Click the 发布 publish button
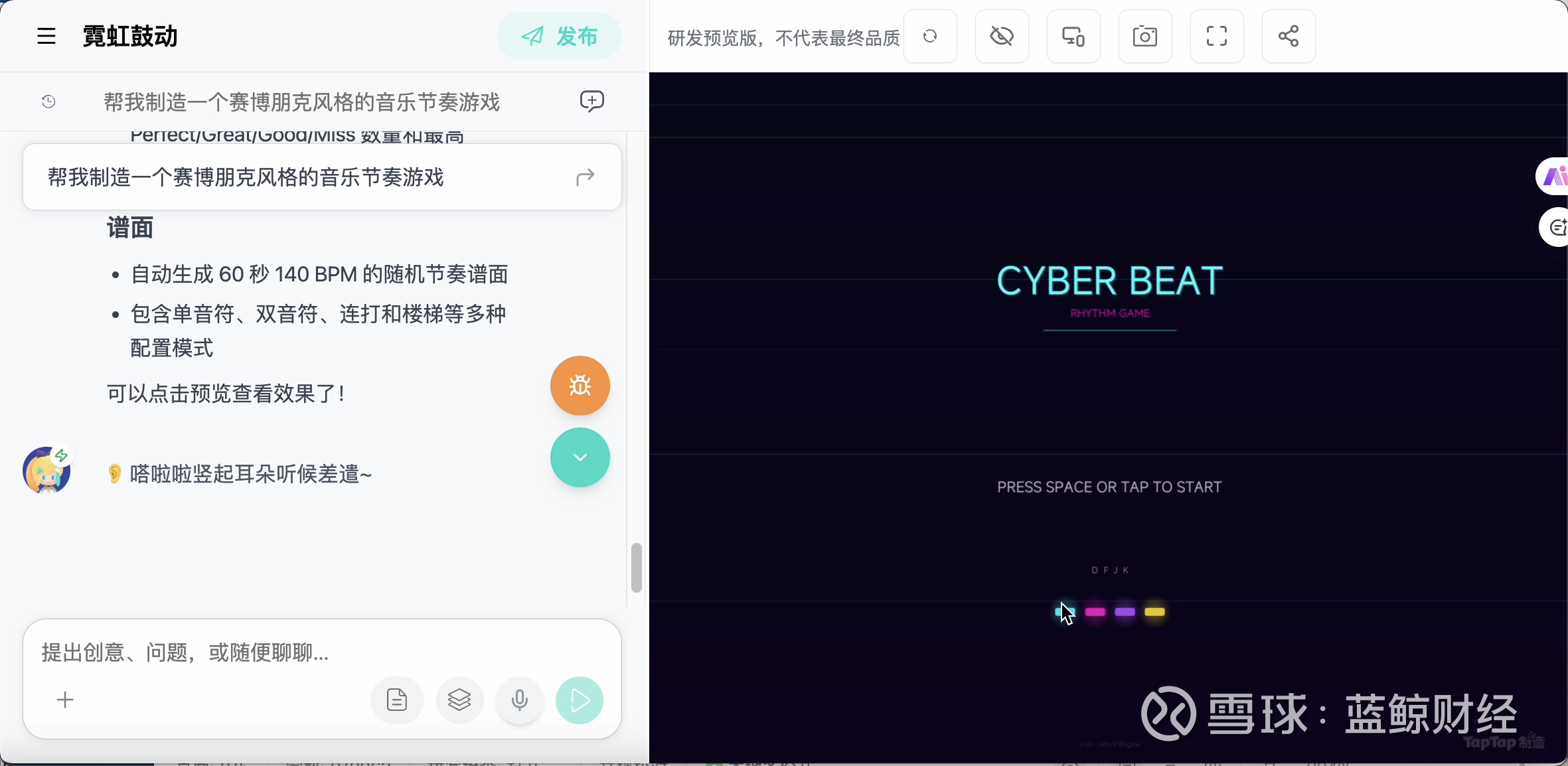 (559, 36)
